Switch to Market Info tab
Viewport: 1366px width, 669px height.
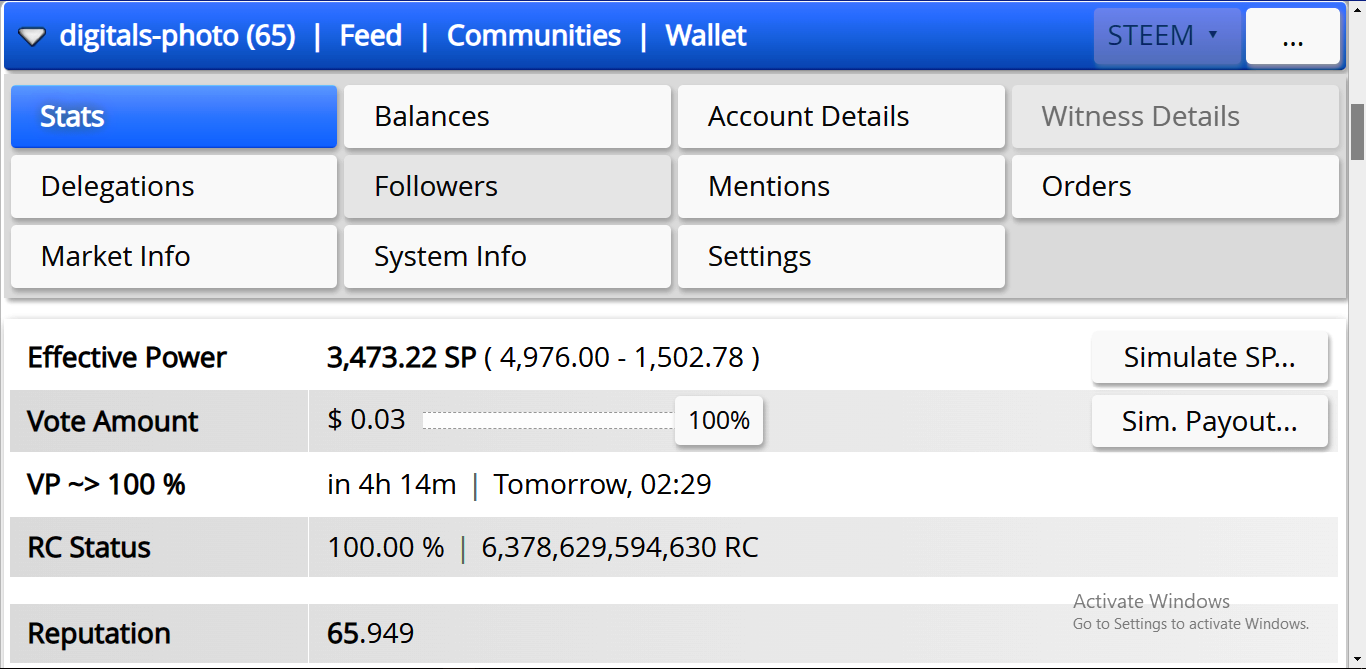point(174,257)
